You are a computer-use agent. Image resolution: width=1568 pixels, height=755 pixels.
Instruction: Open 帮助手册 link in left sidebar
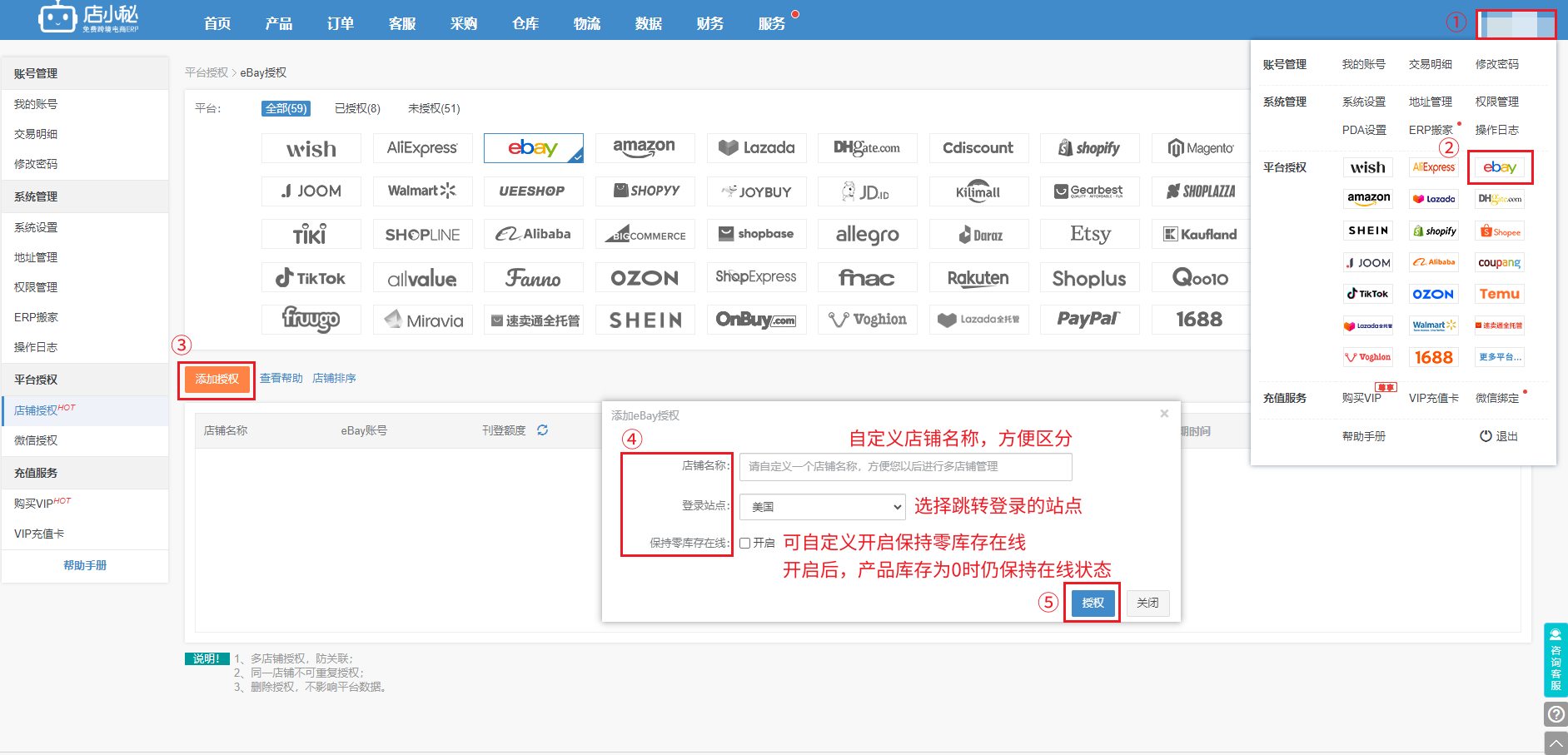85,565
